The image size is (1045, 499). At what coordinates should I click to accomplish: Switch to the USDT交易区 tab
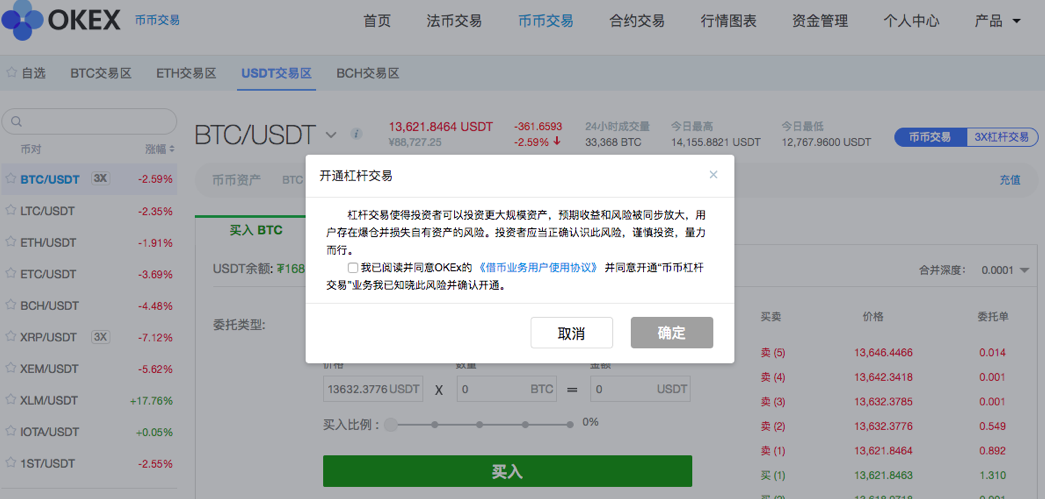[277, 73]
